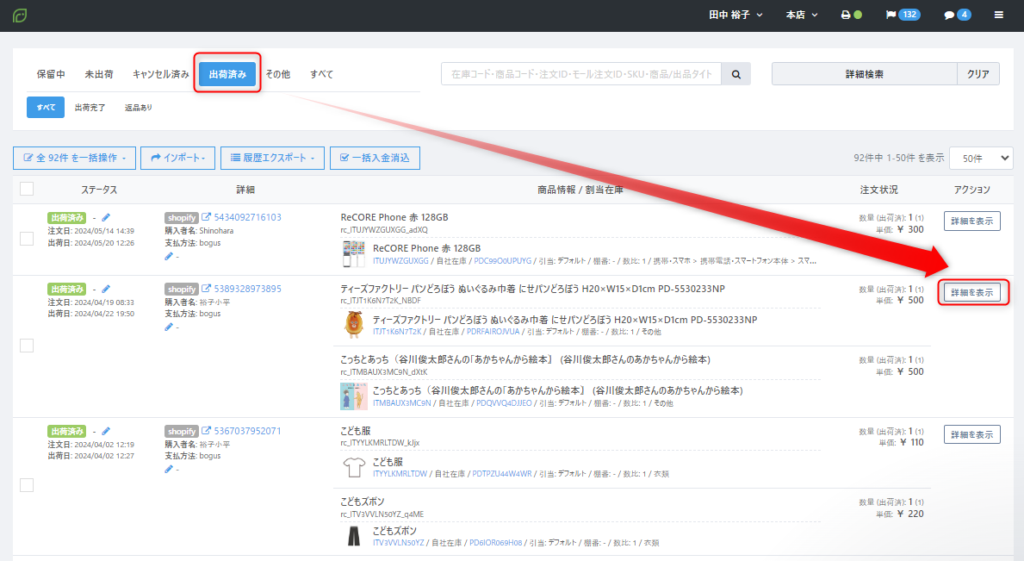Click パンどろぼう plush product thumbnail
1024x561 pixels.
click(353, 325)
